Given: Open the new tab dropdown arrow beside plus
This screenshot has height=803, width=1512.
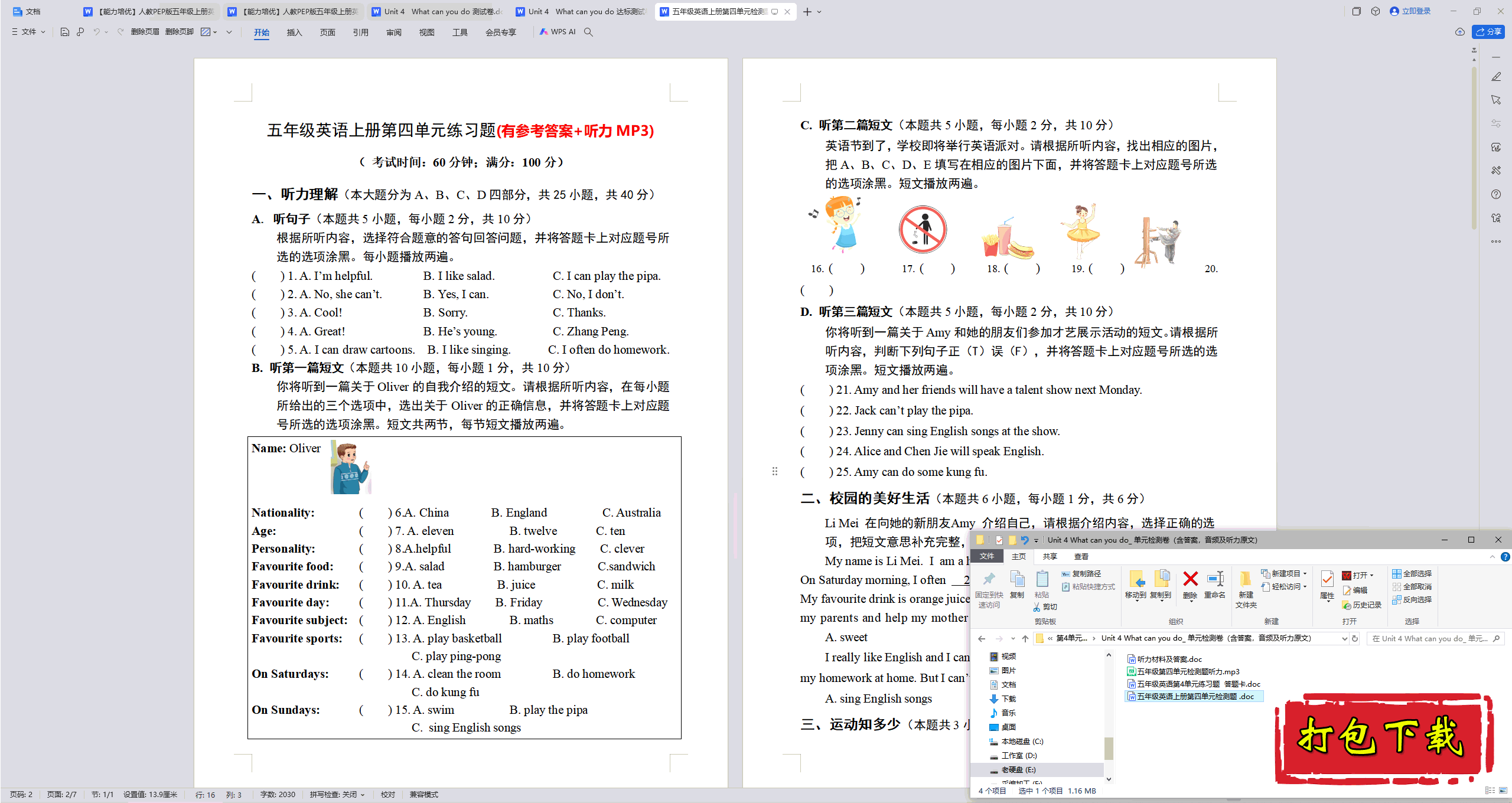Looking at the screenshot, I should pyautogui.click(x=819, y=12).
